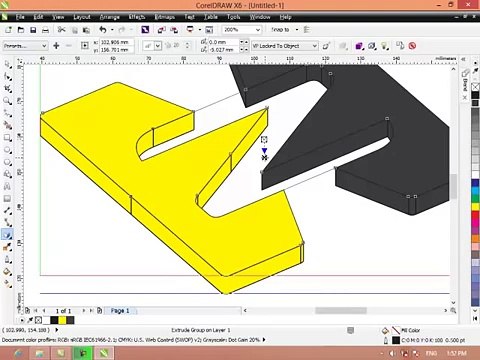Viewport: 480px width, 360px height.
Task: Adjust the extrusion depth stepper
Action: [x=188, y=46]
